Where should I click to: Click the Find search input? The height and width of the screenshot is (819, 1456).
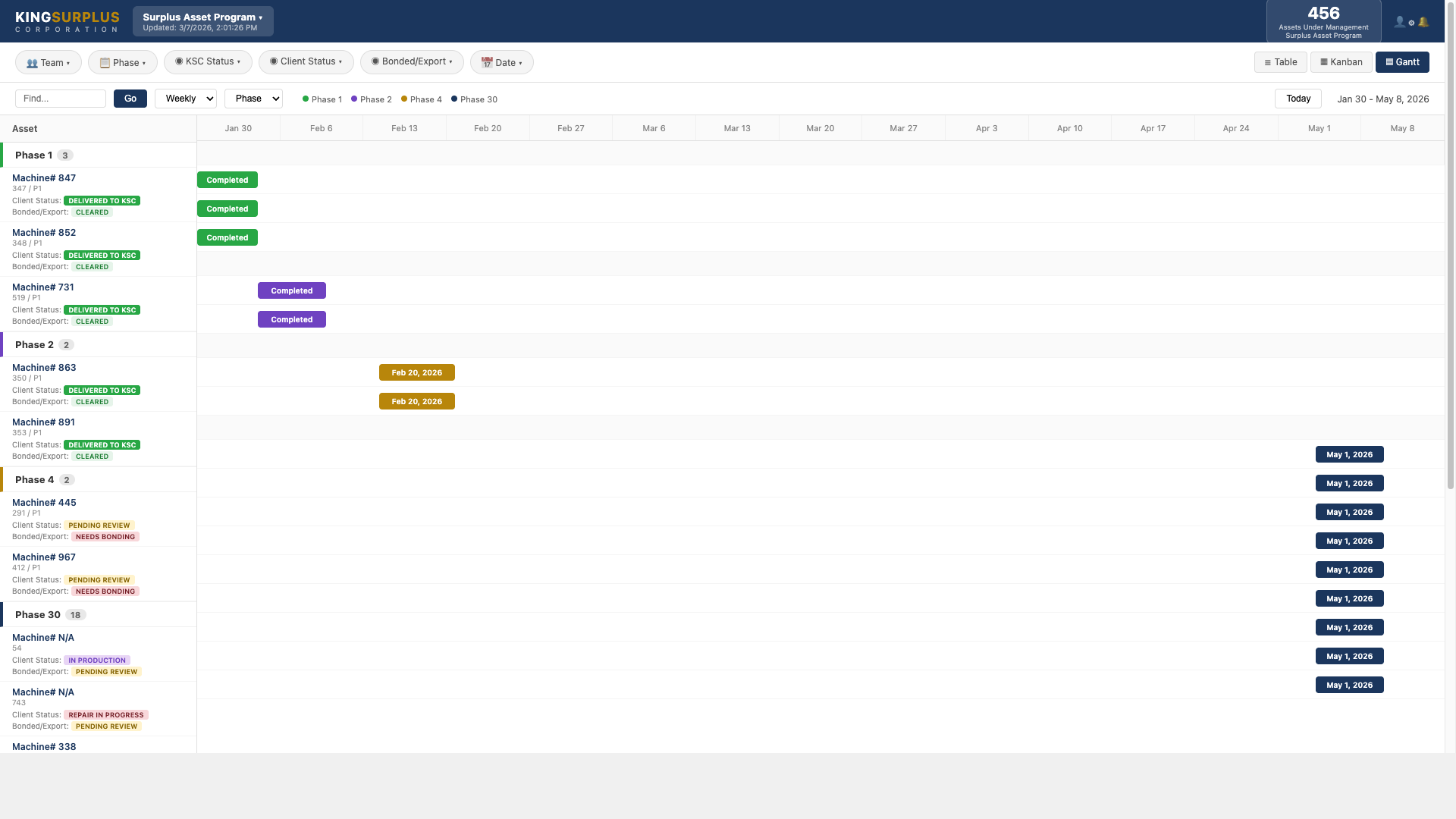pyautogui.click(x=61, y=99)
